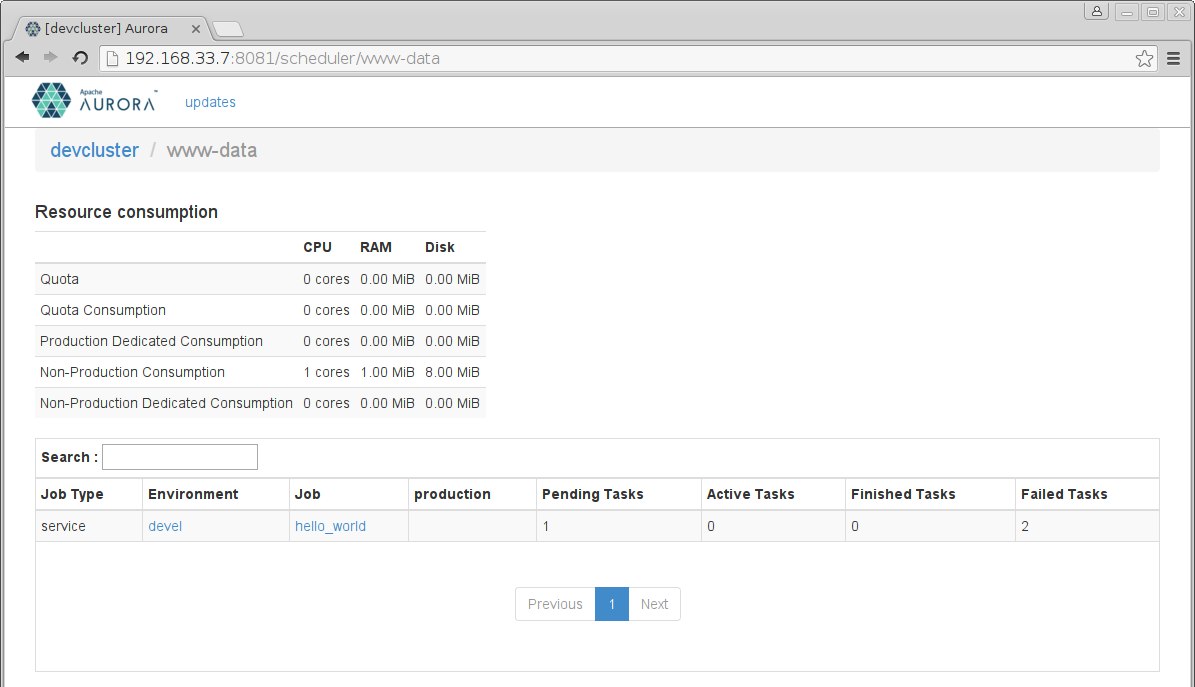Open the hello_world job

pos(330,526)
